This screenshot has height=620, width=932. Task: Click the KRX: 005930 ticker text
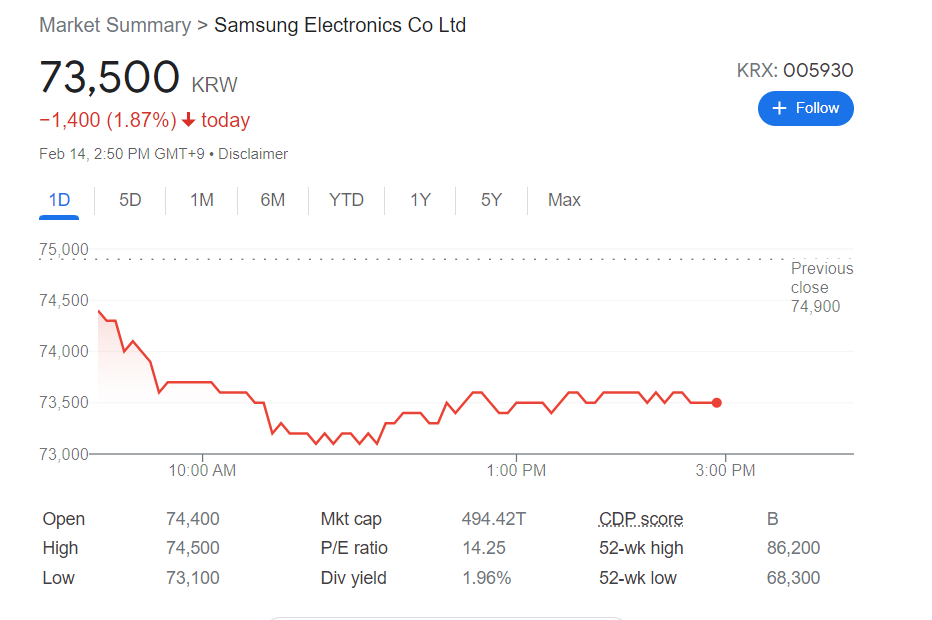point(795,70)
